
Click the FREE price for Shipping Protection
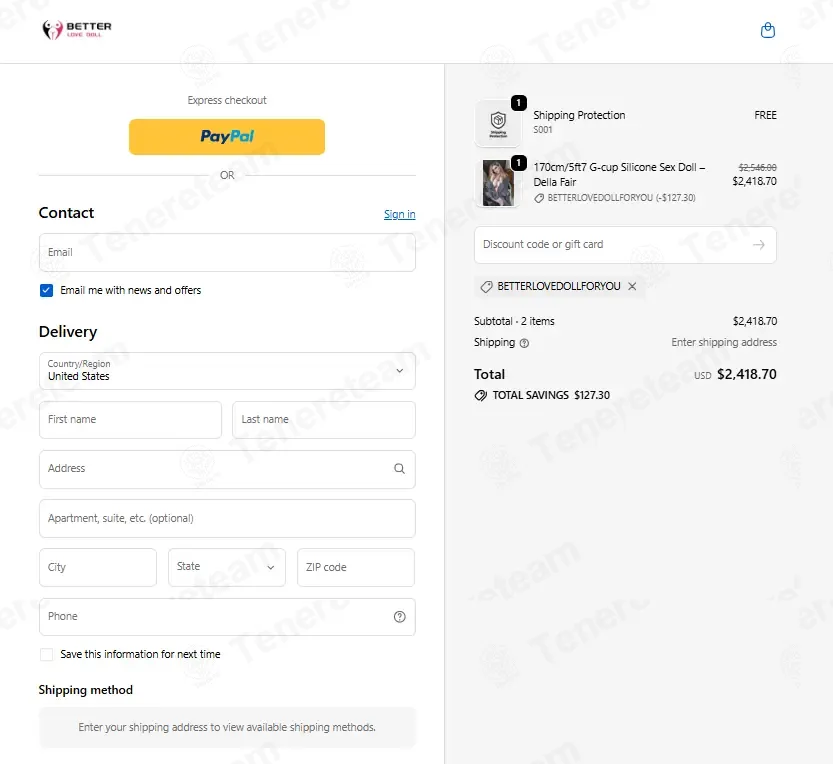(765, 115)
